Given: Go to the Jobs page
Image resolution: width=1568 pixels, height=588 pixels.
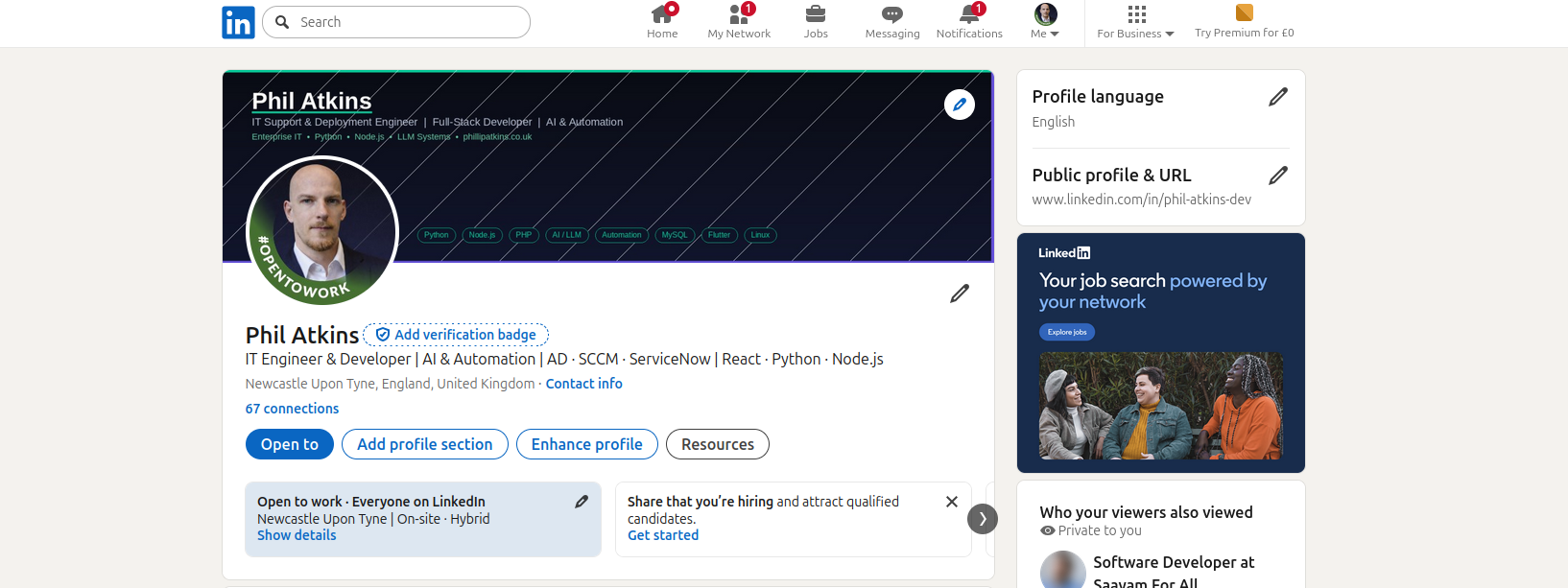Looking at the screenshot, I should [816, 22].
